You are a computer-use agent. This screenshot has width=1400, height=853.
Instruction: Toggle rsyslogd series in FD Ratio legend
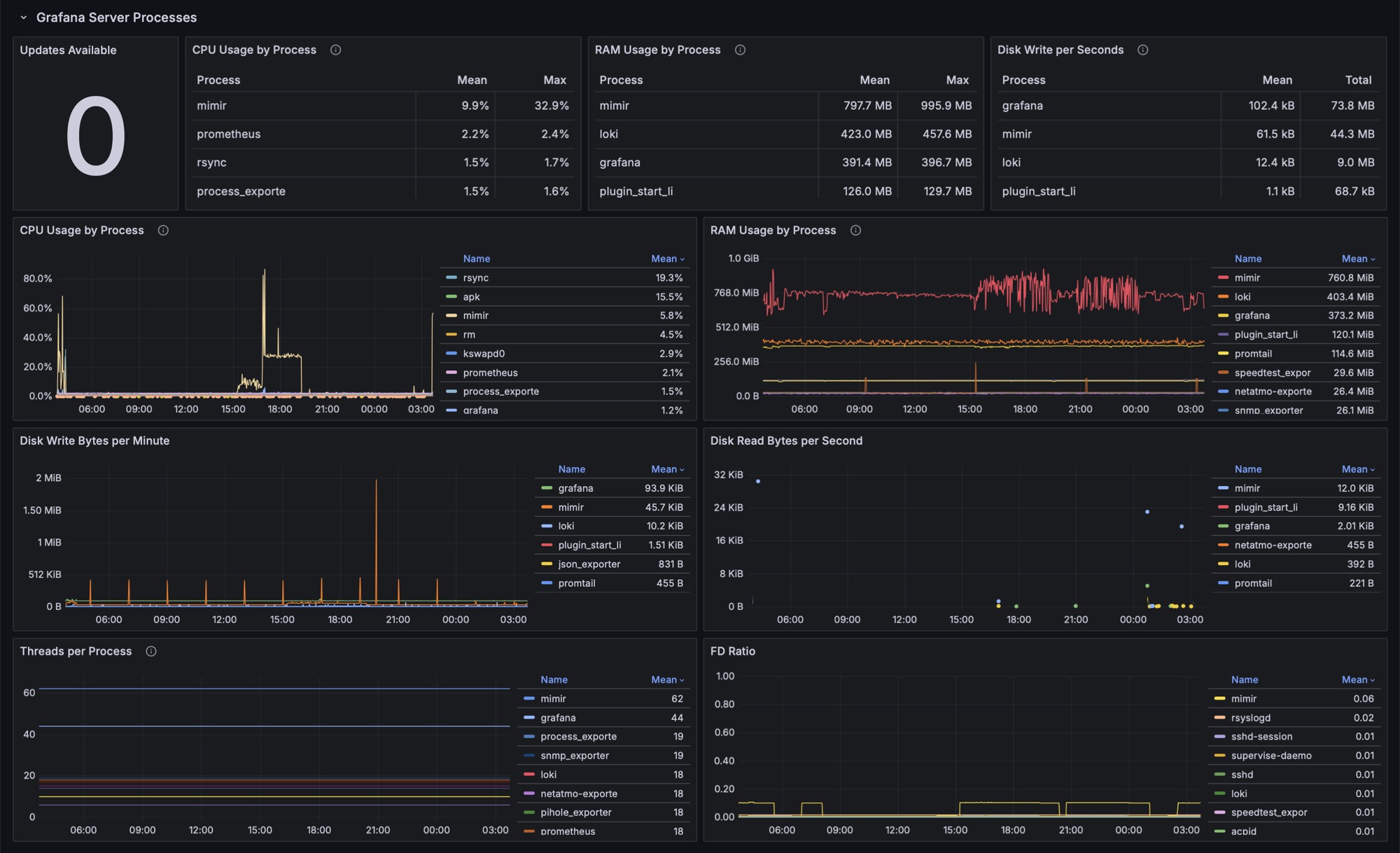pos(1251,718)
